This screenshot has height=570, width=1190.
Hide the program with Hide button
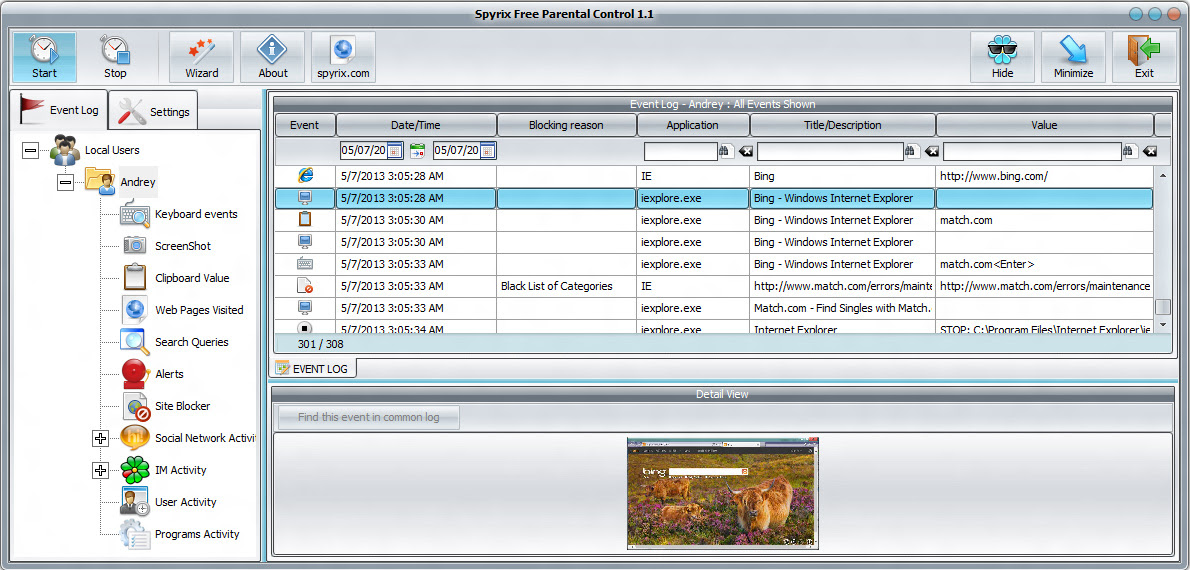point(1003,57)
